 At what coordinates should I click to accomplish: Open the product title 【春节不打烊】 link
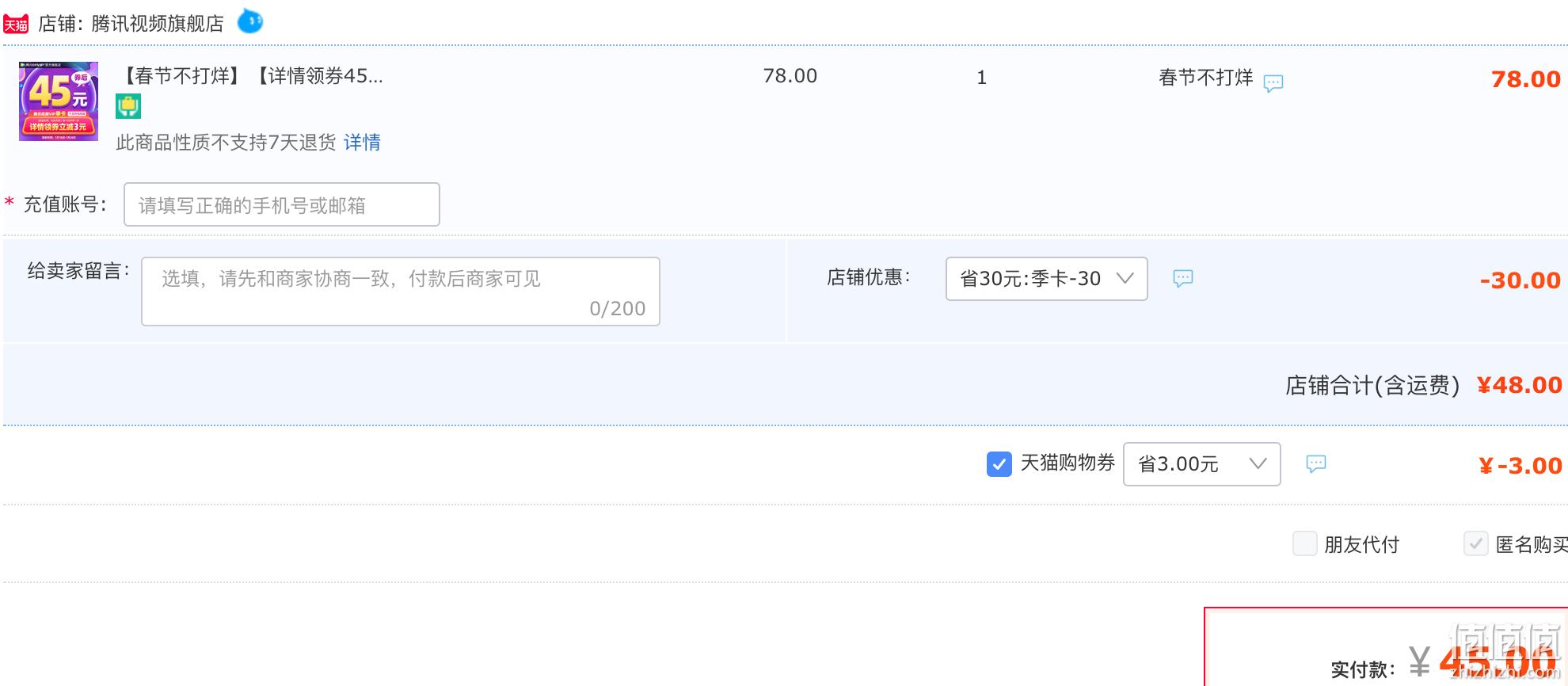[250, 76]
